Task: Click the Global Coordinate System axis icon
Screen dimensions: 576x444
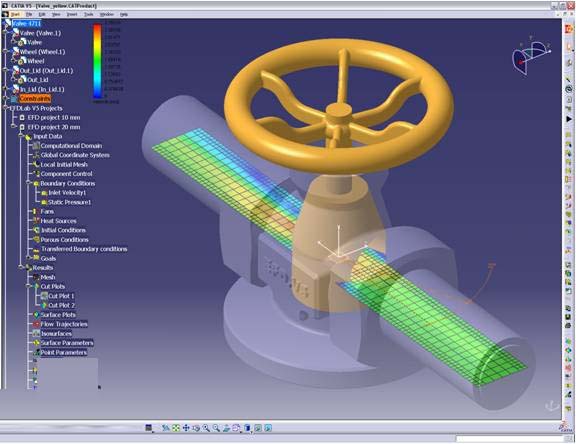Action: click(36, 155)
